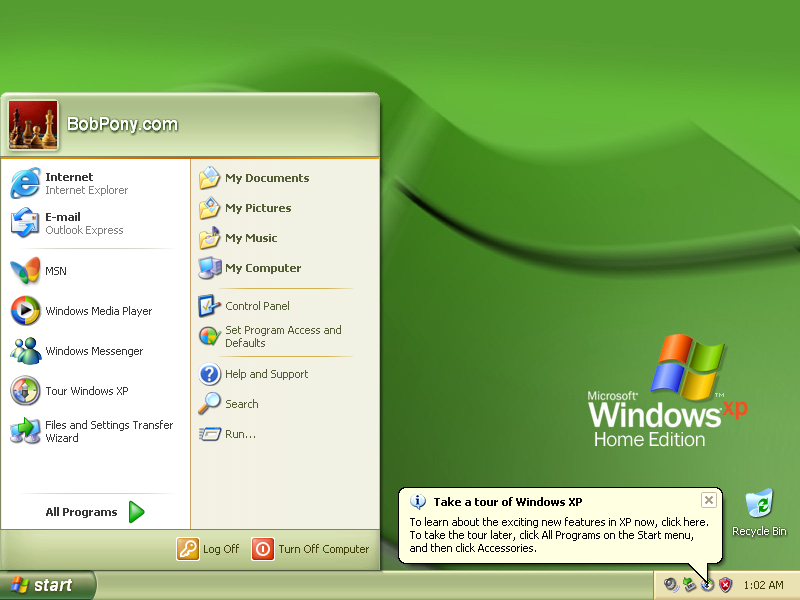Open Control Panel
The height and width of the screenshot is (600, 800).
pyautogui.click(x=286, y=306)
